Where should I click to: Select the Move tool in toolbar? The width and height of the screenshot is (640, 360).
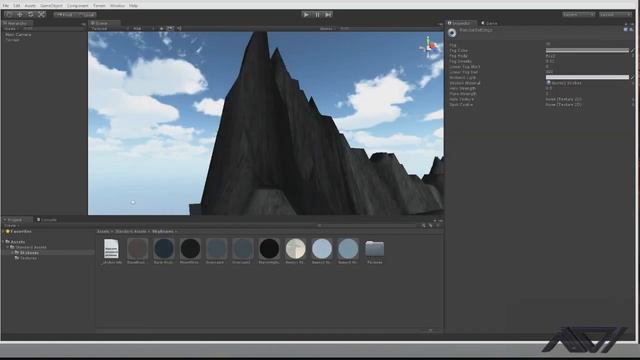point(19,14)
